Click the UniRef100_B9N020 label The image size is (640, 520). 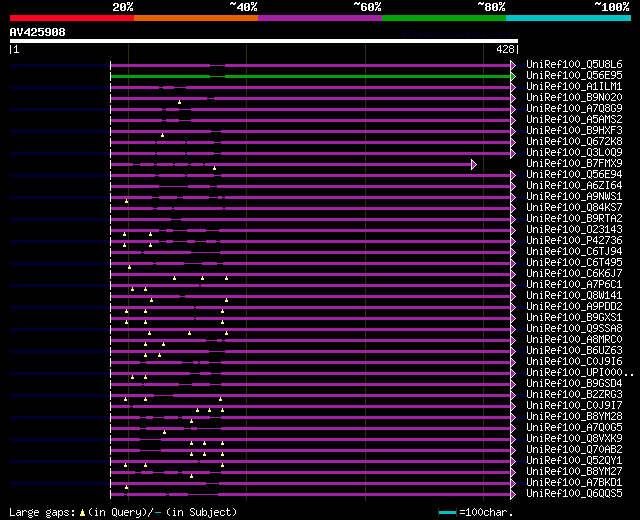574,97
